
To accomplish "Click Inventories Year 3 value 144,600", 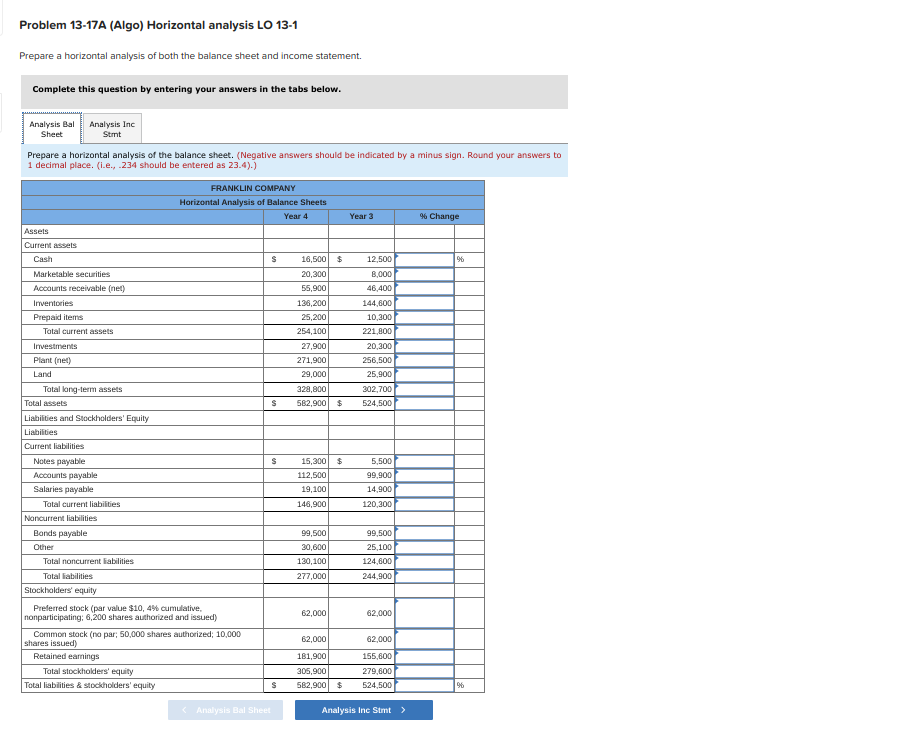I will (x=377, y=303).
